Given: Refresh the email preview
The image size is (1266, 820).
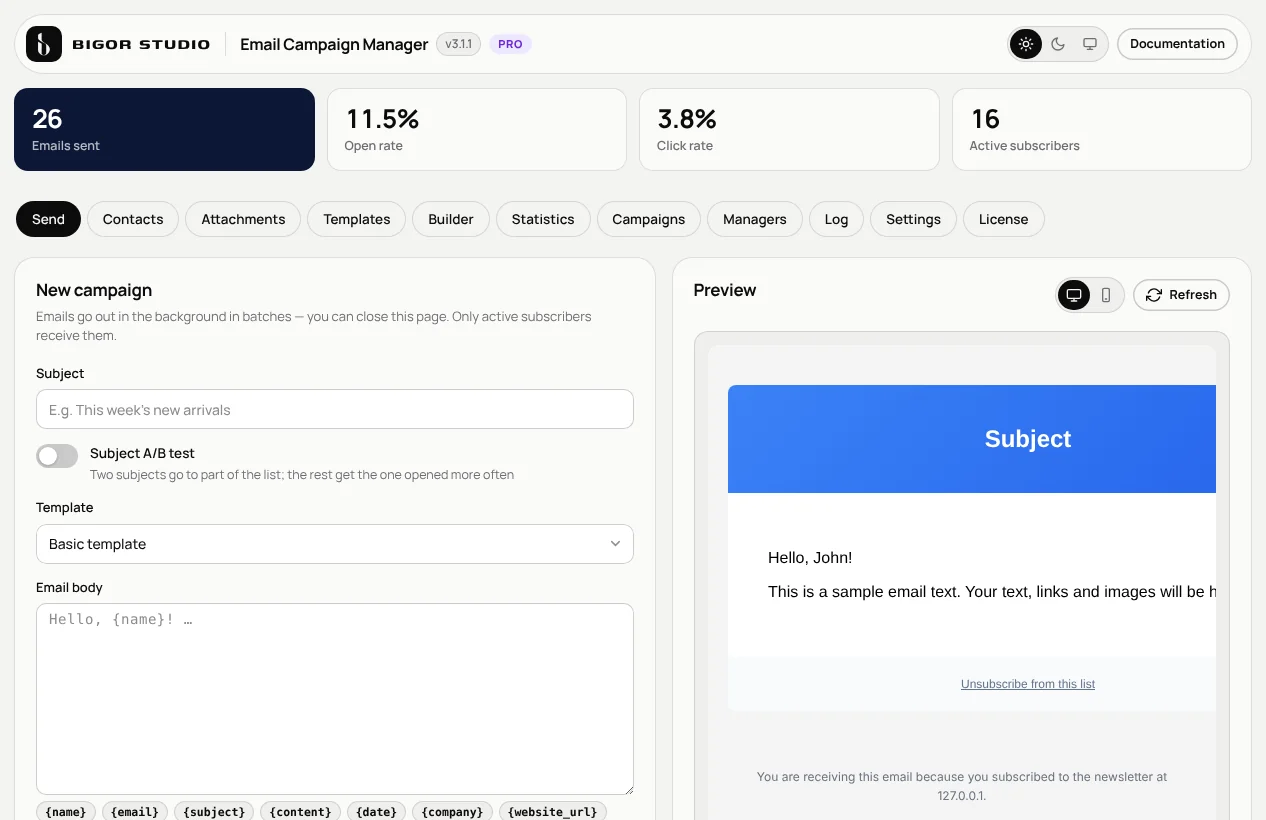Looking at the screenshot, I should [x=1181, y=295].
